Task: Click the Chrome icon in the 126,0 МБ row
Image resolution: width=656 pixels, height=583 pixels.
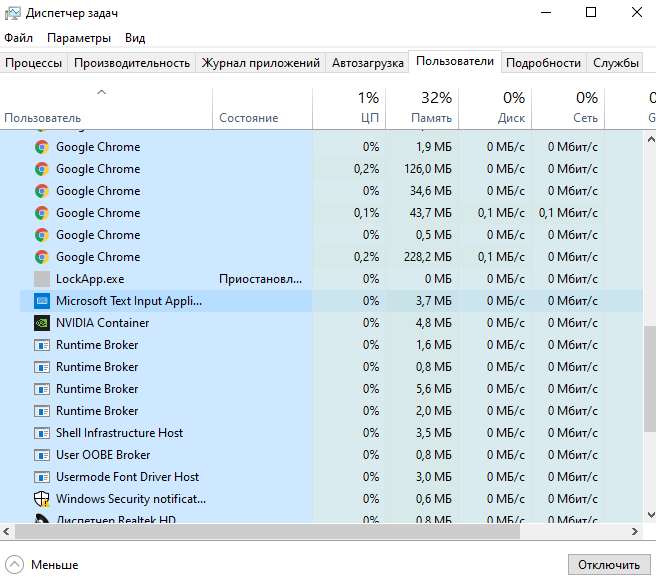Action: tap(42, 169)
